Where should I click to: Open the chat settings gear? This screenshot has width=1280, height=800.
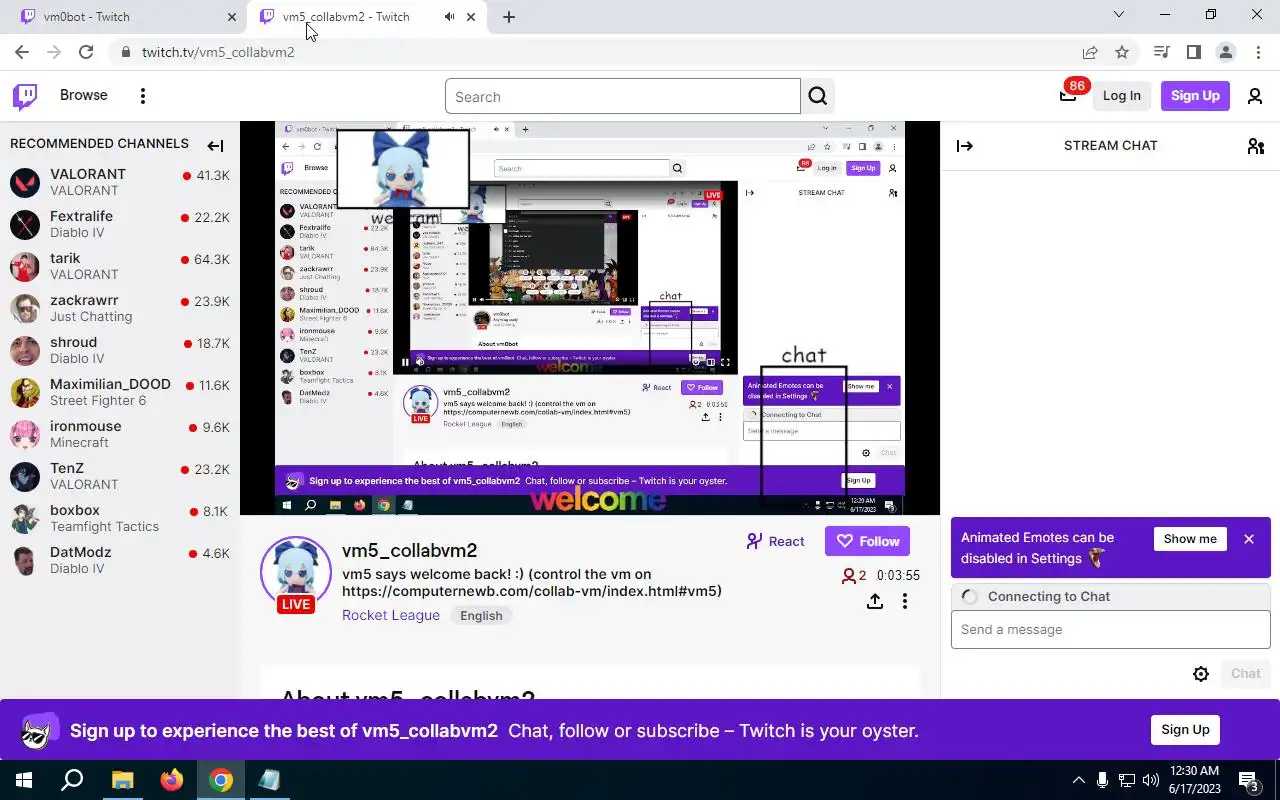(1201, 674)
